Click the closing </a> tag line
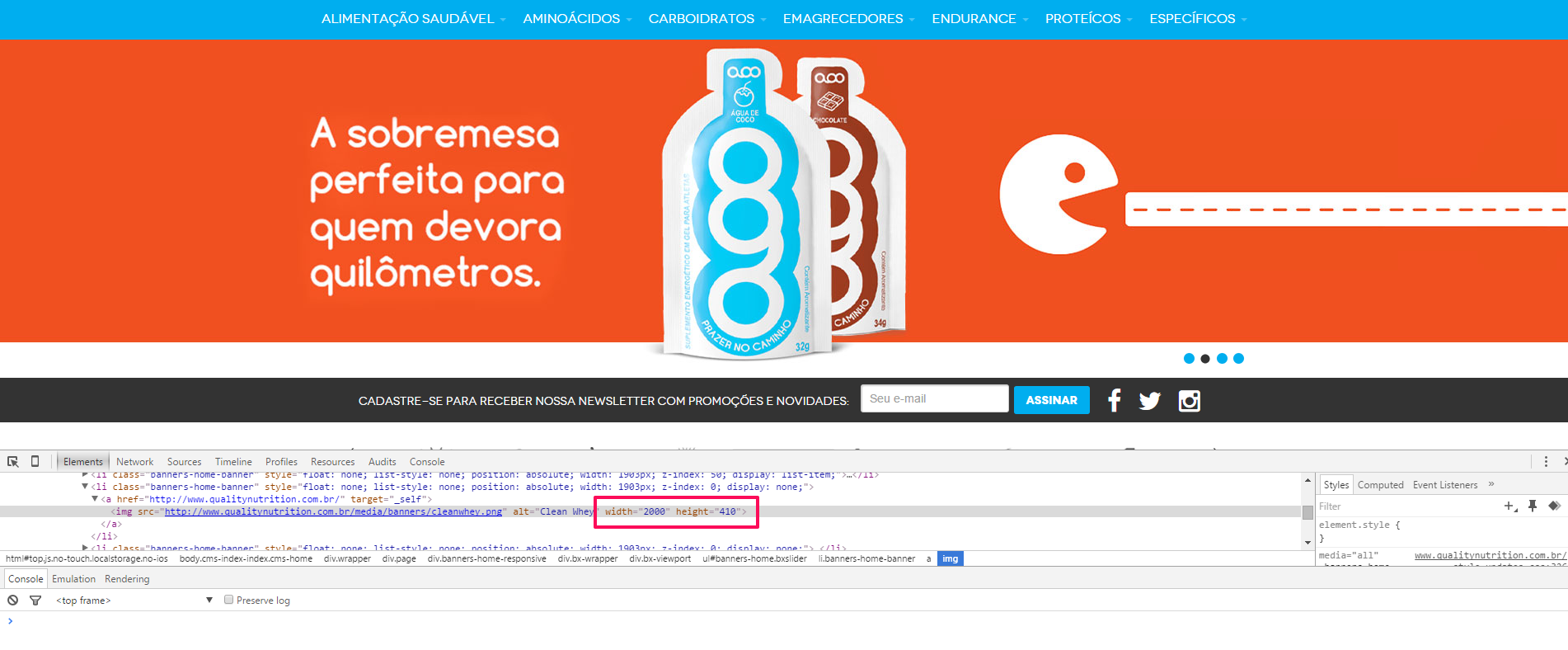The image size is (1568, 650). (111, 524)
